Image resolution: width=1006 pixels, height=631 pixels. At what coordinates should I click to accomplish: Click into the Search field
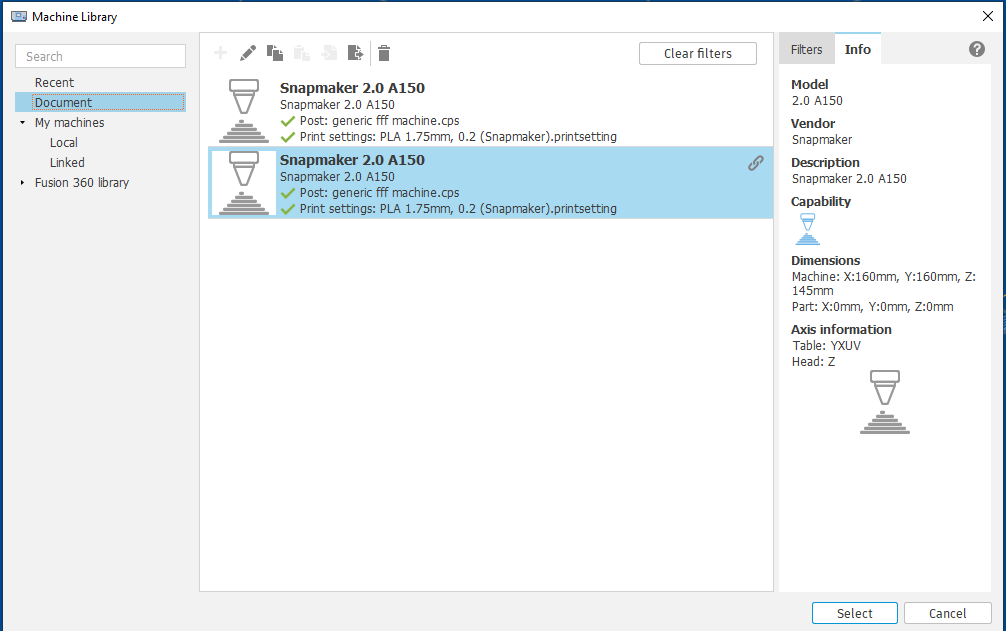pos(101,56)
